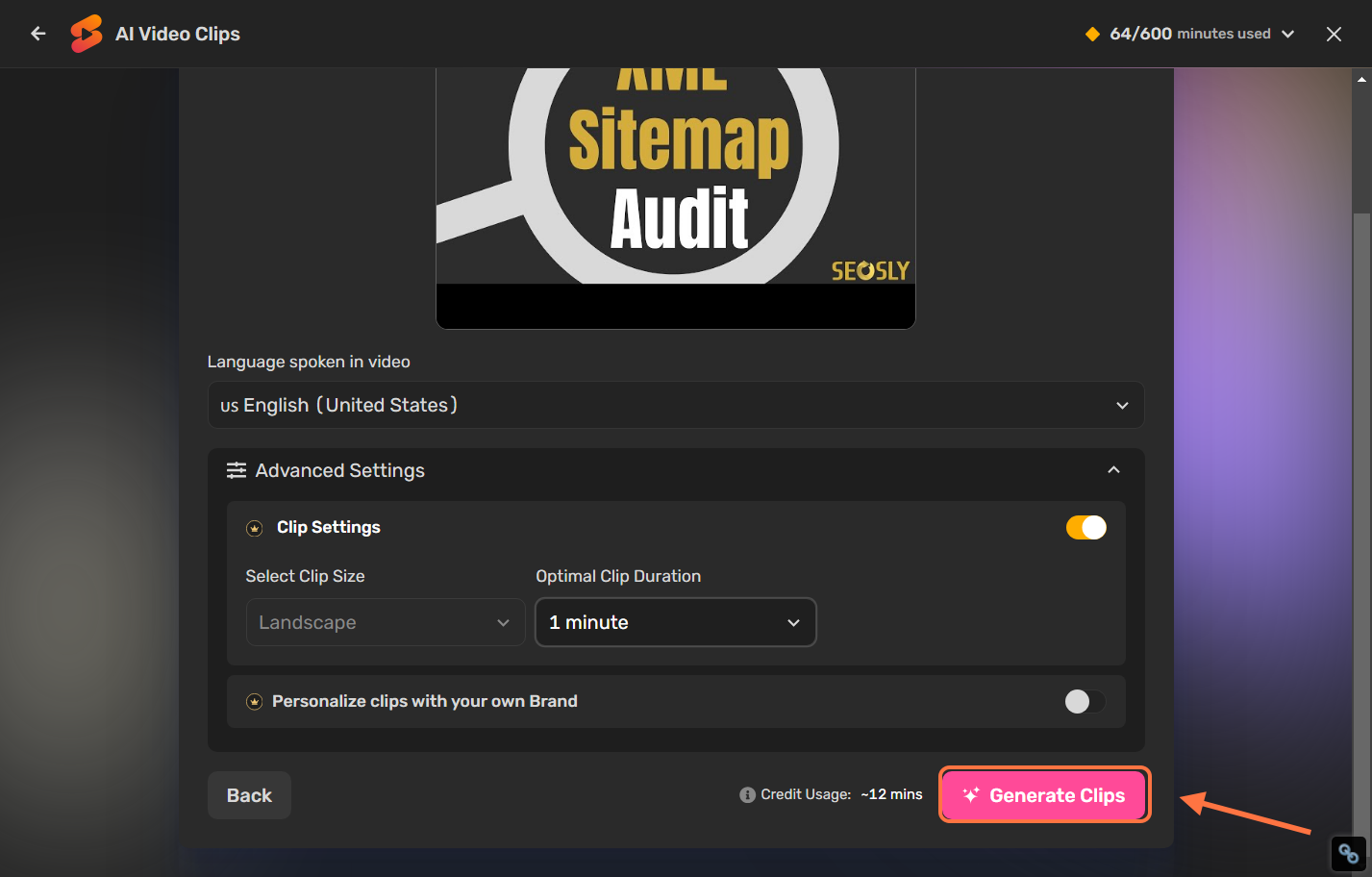Click the 'Select Clip Size' label
1372x877 pixels.
coord(305,576)
